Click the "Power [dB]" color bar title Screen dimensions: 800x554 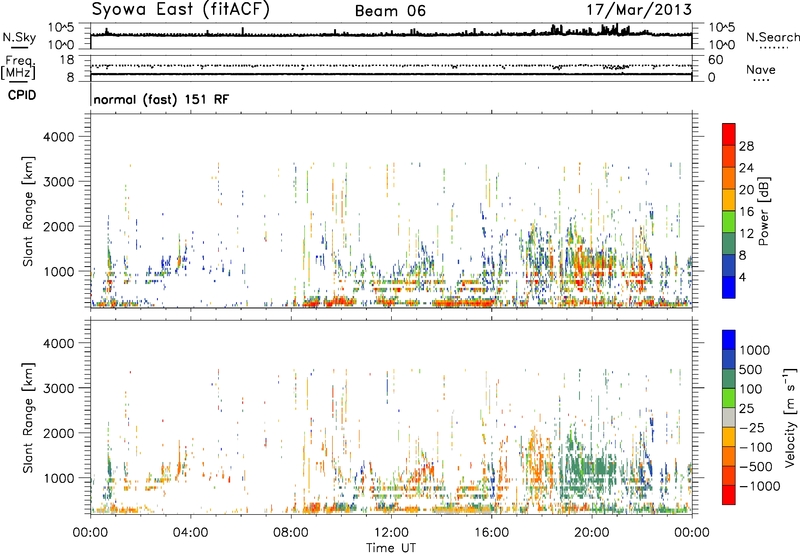(764, 211)
